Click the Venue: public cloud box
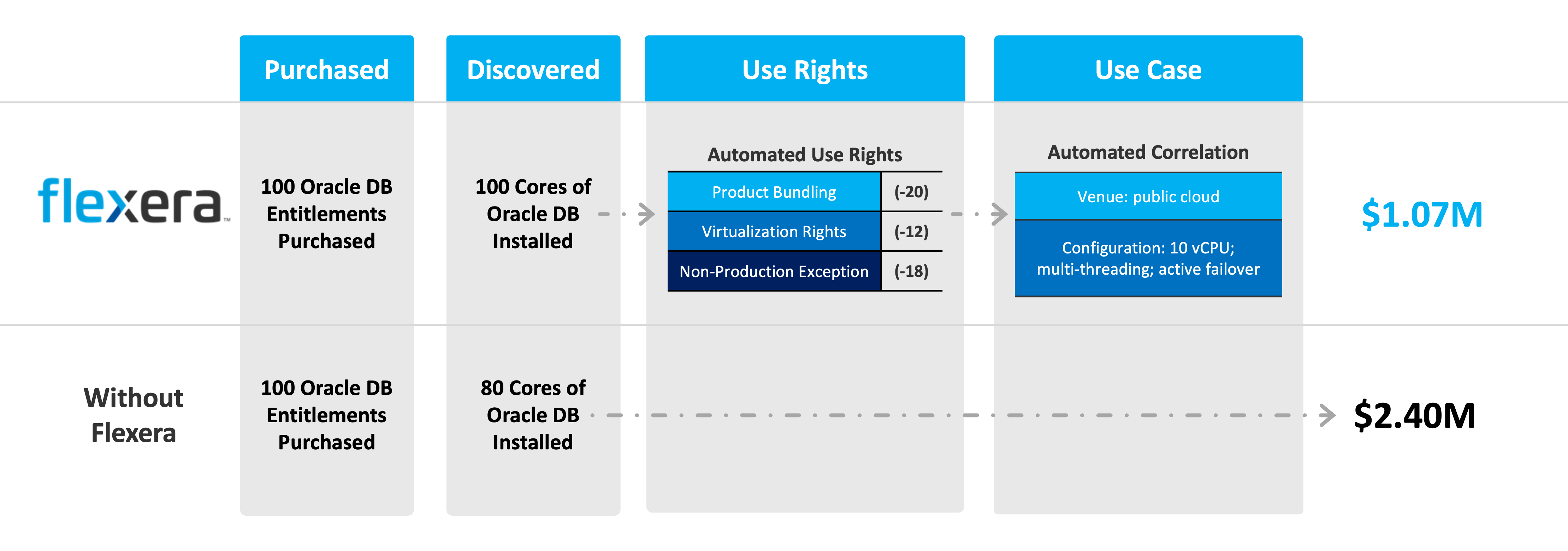Image resolution: width=1568 pixels, height=551 pixels. 1148,197
